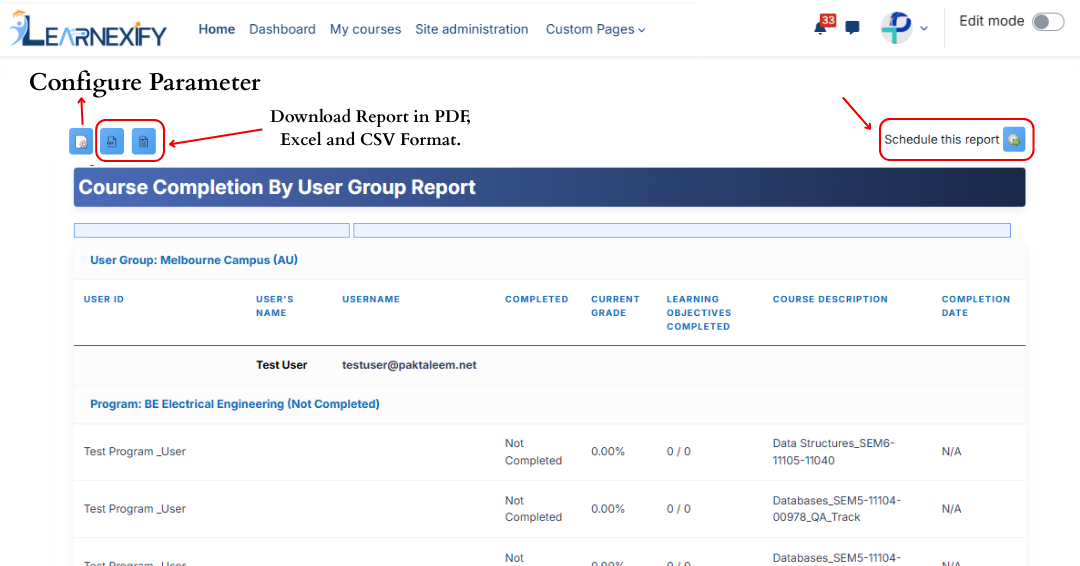
Task: Open the Custom Pages dropdown
Action: click(x=595, y=30)
